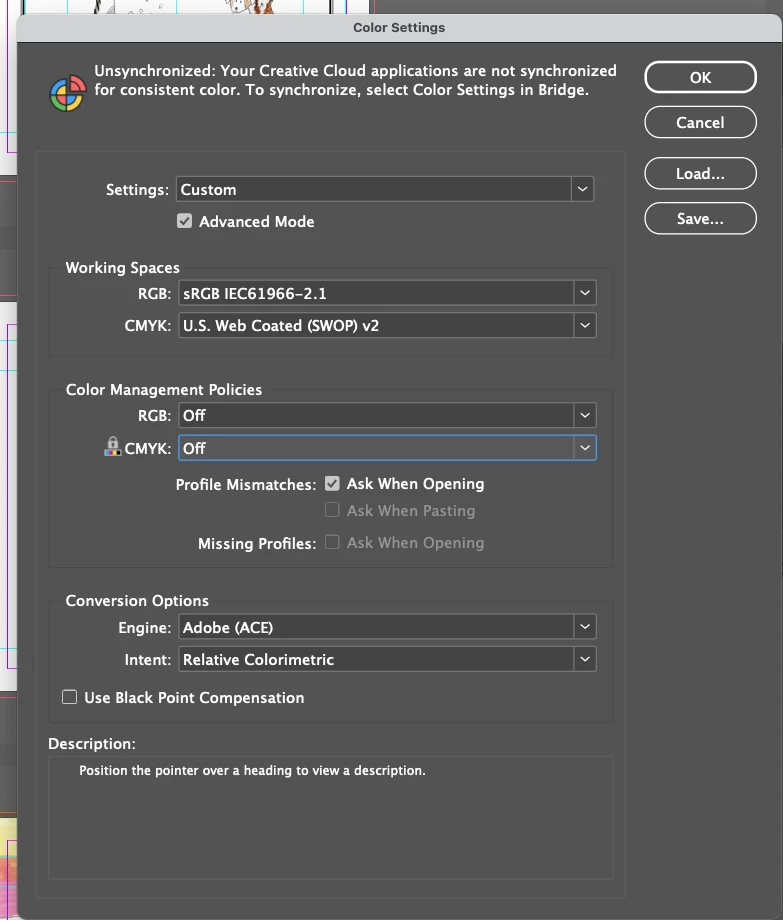Click the Working Spaces heading
The height and width of the screenshot is (920, 783).
pos(123,268)
